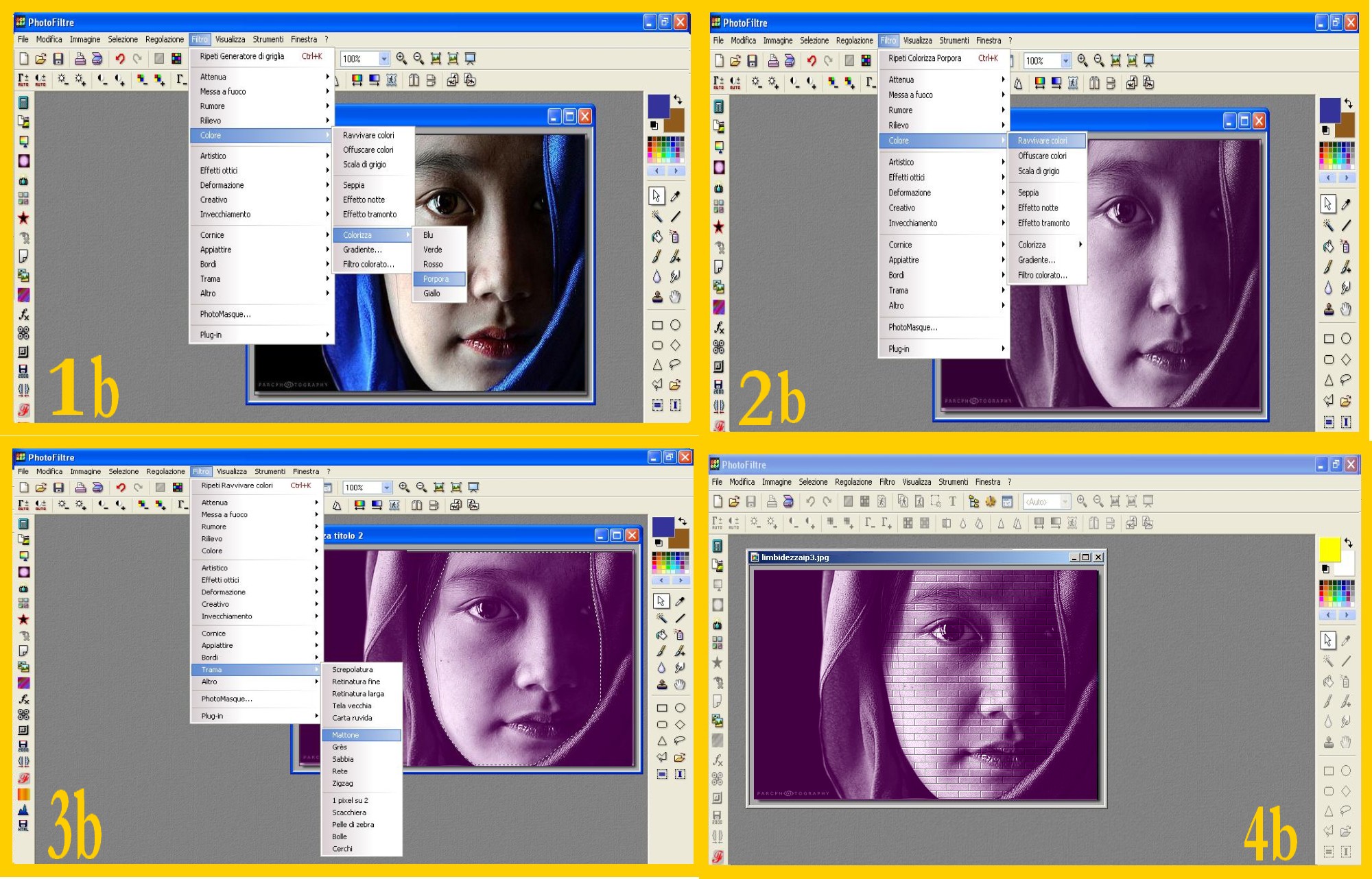Select the Text tool T icon in the toolbar
Screen dimensions: 1372x879
(x=952, y=501)
